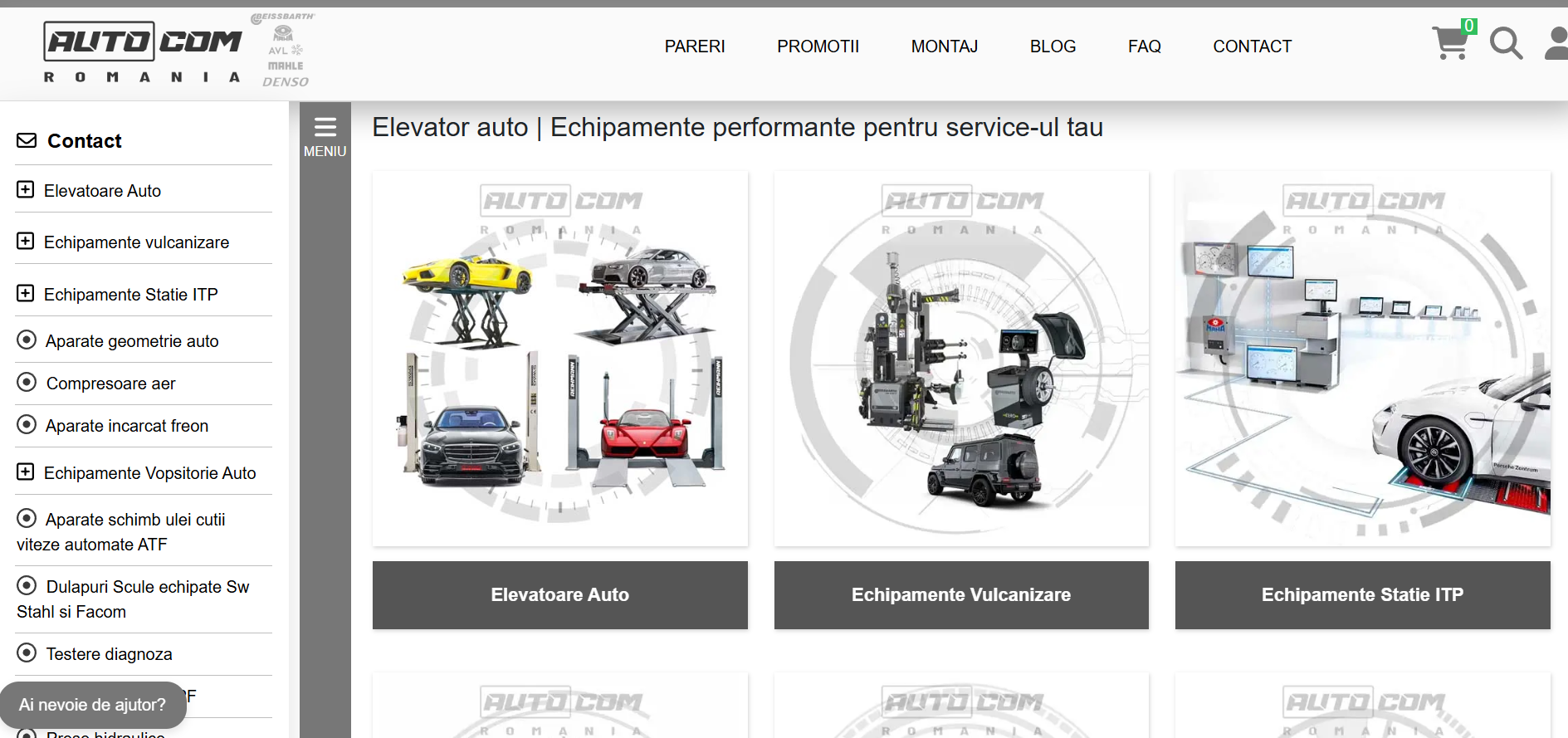The width and height of the screenshot is (1568, 738).
Task: Toggle the hamburger MENIU button
Action: click(x=325, y=137)
